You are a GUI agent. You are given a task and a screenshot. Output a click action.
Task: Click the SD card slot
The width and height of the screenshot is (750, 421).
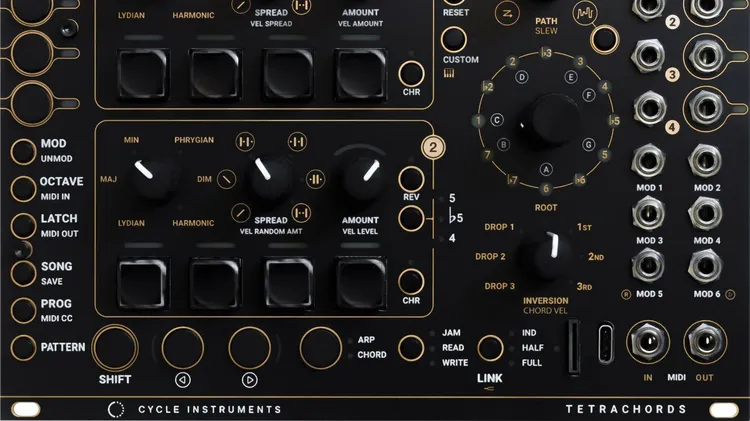[574, 347]
